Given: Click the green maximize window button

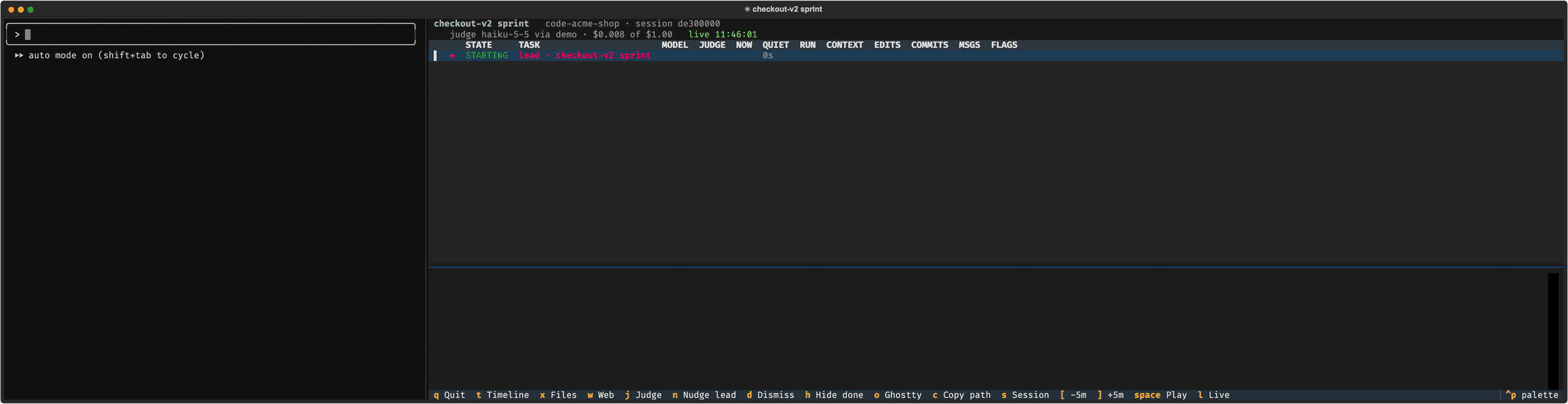Looking at the screenshot, I should point(31,10).
